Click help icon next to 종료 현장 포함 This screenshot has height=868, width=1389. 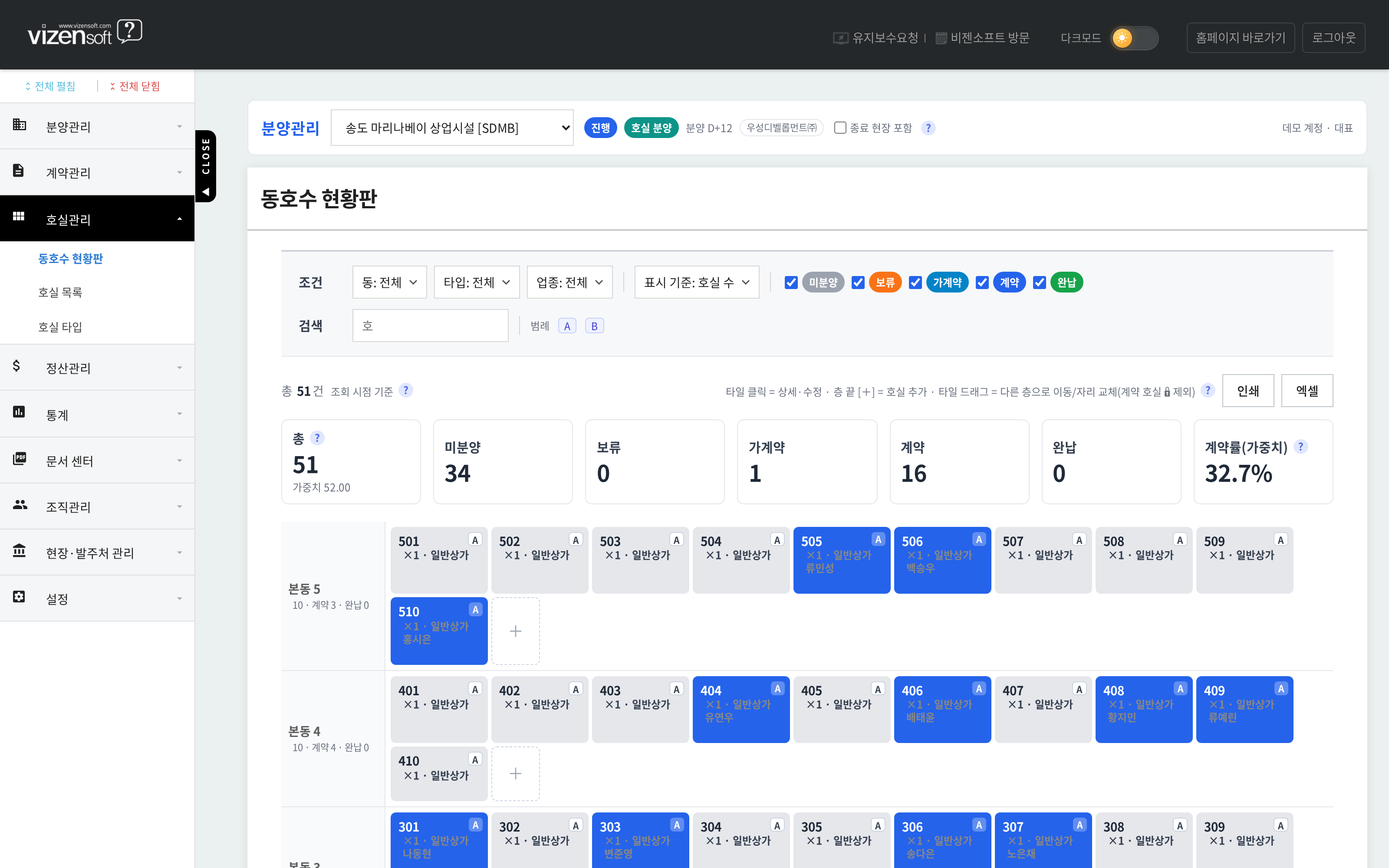[x=928, y=128]
